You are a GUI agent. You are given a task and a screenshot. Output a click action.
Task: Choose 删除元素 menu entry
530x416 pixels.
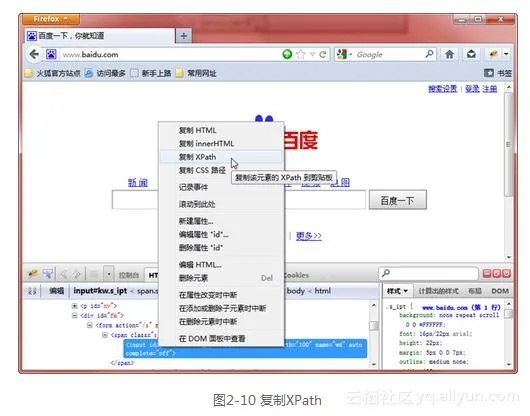(221, 278)
